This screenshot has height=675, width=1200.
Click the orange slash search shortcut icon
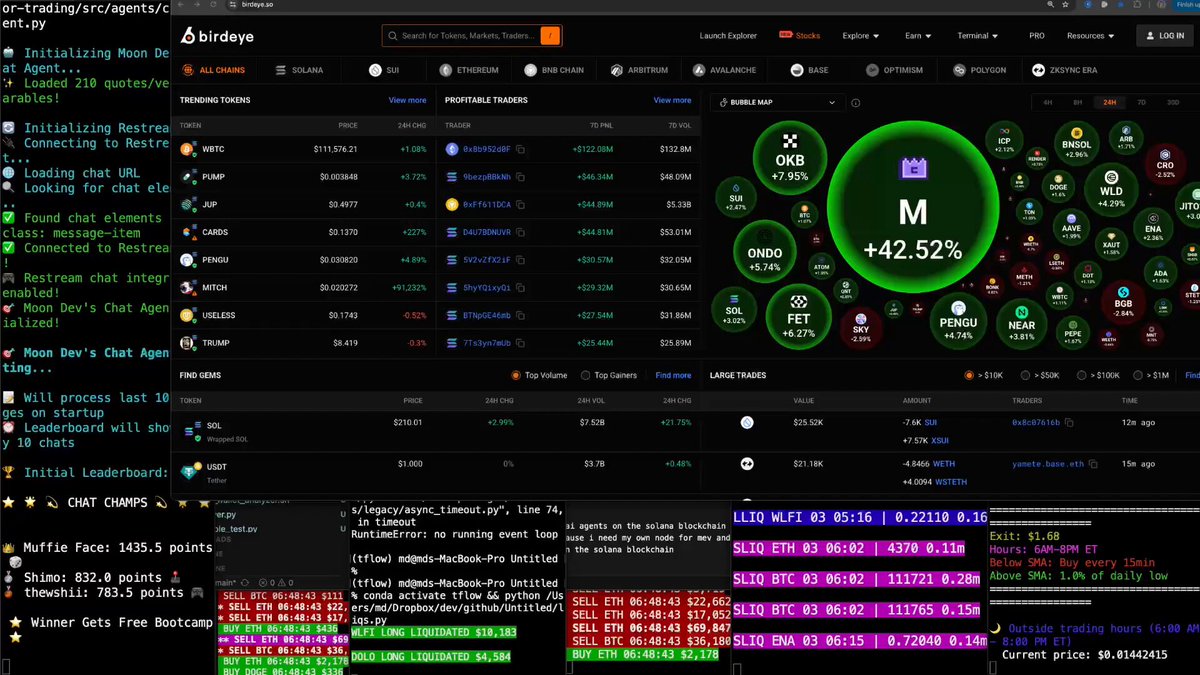(550, 36)
